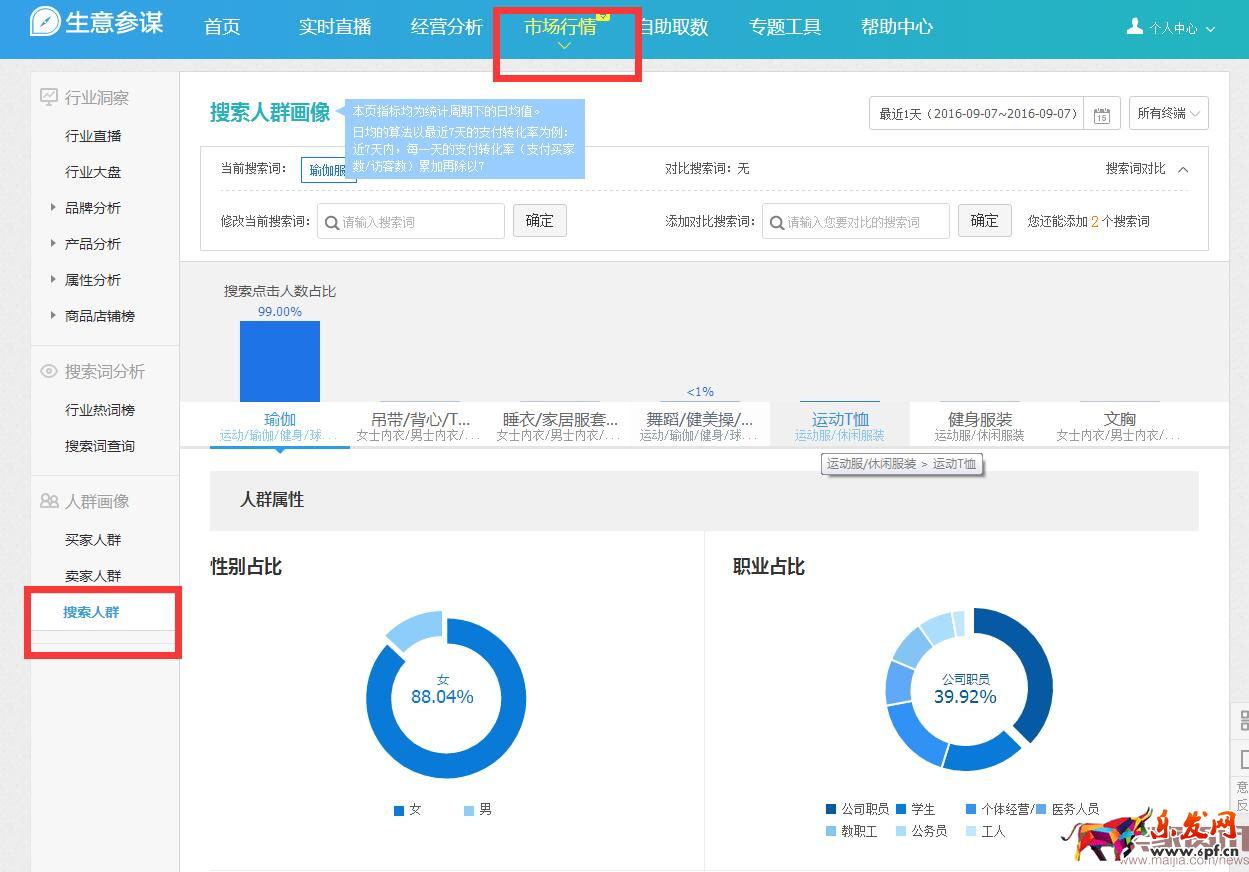Click 确定 button next to 修改当前搜索词
This screenshot has height=872, width=1249.
540,221
